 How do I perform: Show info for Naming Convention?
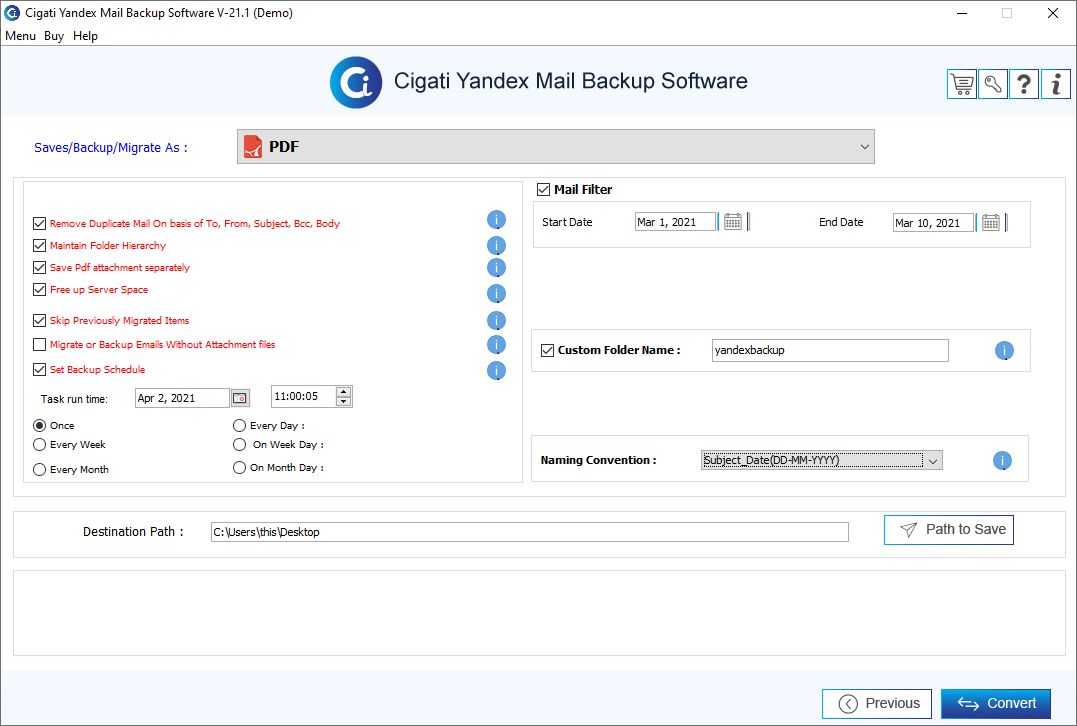click(1002, 461)
